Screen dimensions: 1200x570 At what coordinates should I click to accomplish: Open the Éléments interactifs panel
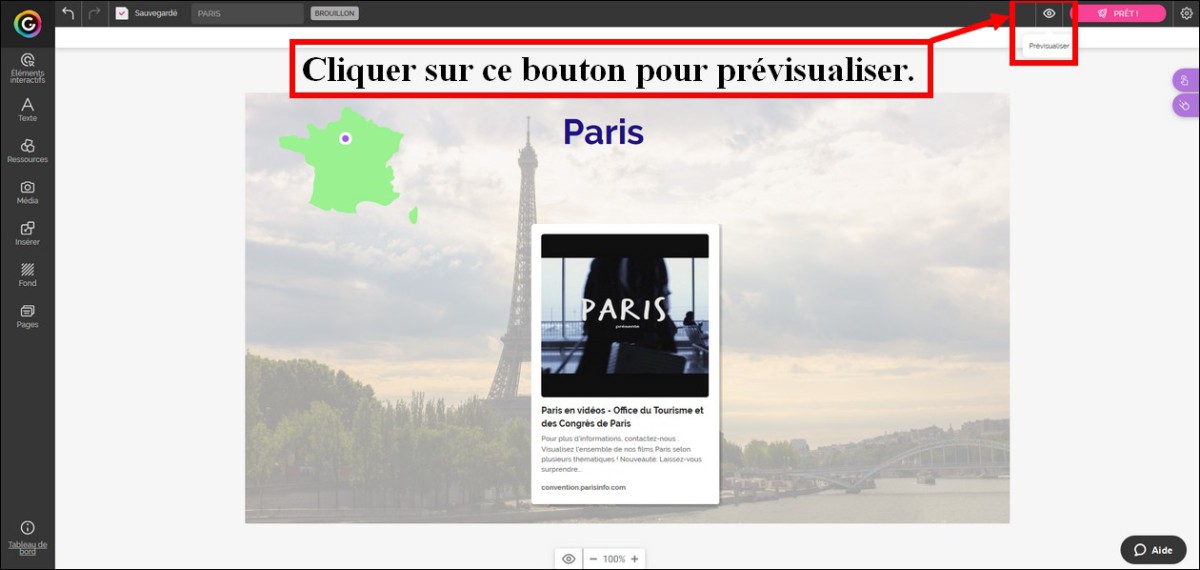pyautogui.click(x=27, y=68)
